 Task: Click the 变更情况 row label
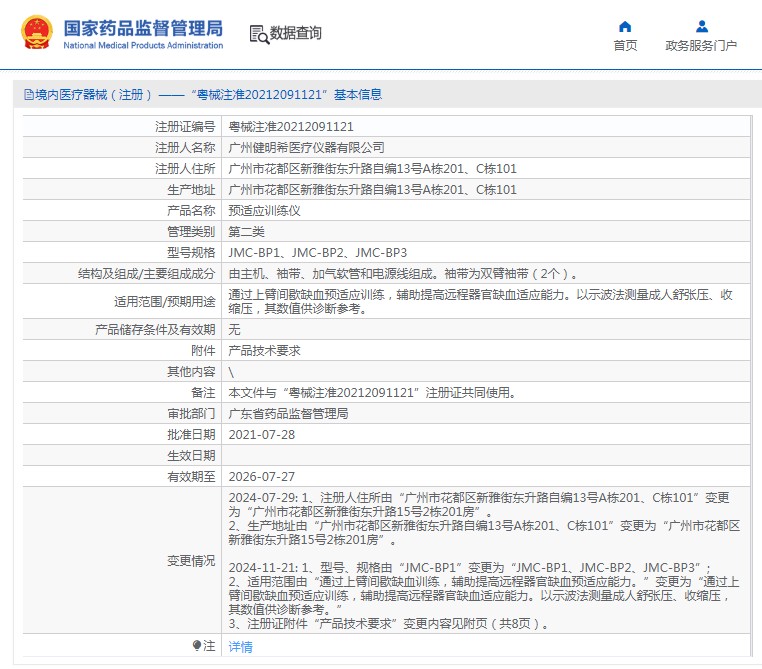191,561
